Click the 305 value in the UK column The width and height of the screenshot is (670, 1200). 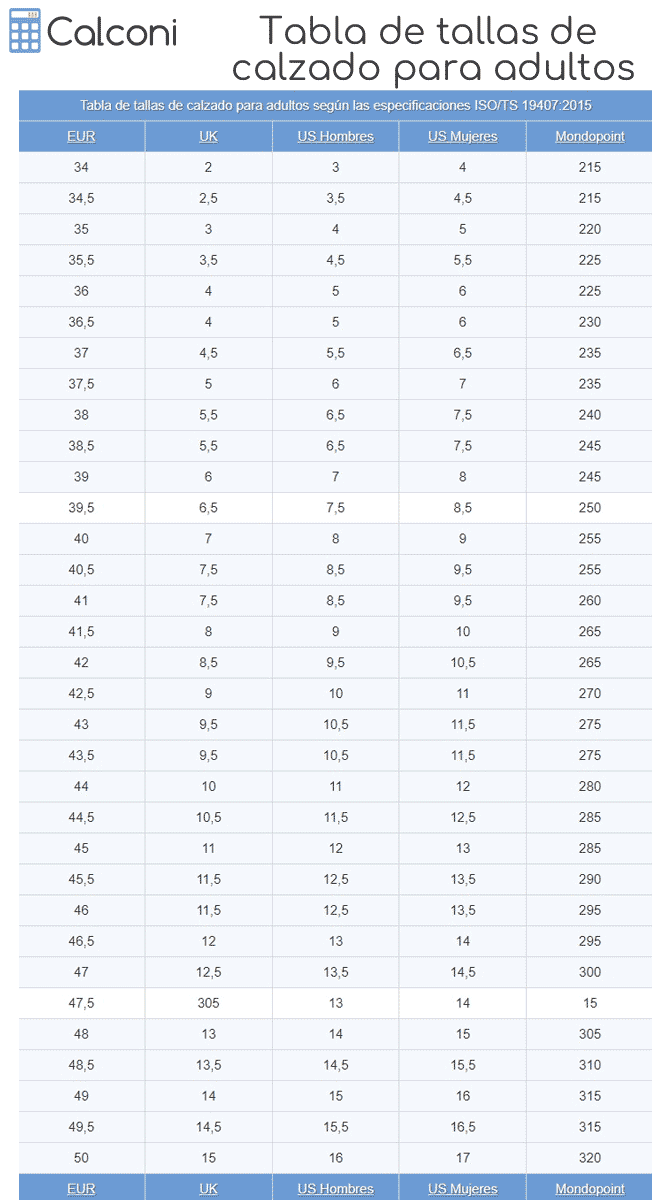(x=208, y=1003)
